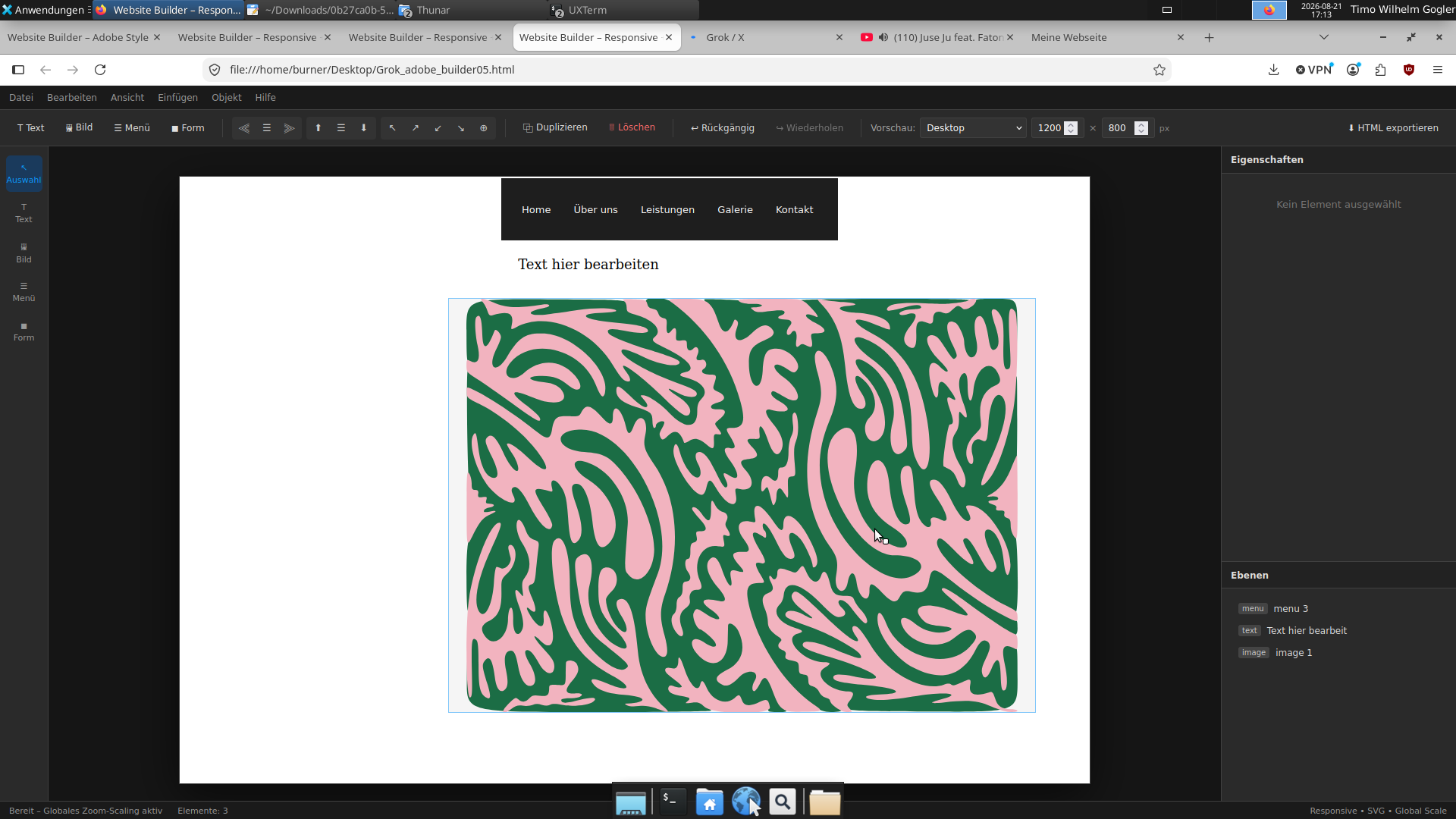This screenshot has width=1456, height=819.
Task: Insert an image via toolbar Bild button
Action: point(79,127)
